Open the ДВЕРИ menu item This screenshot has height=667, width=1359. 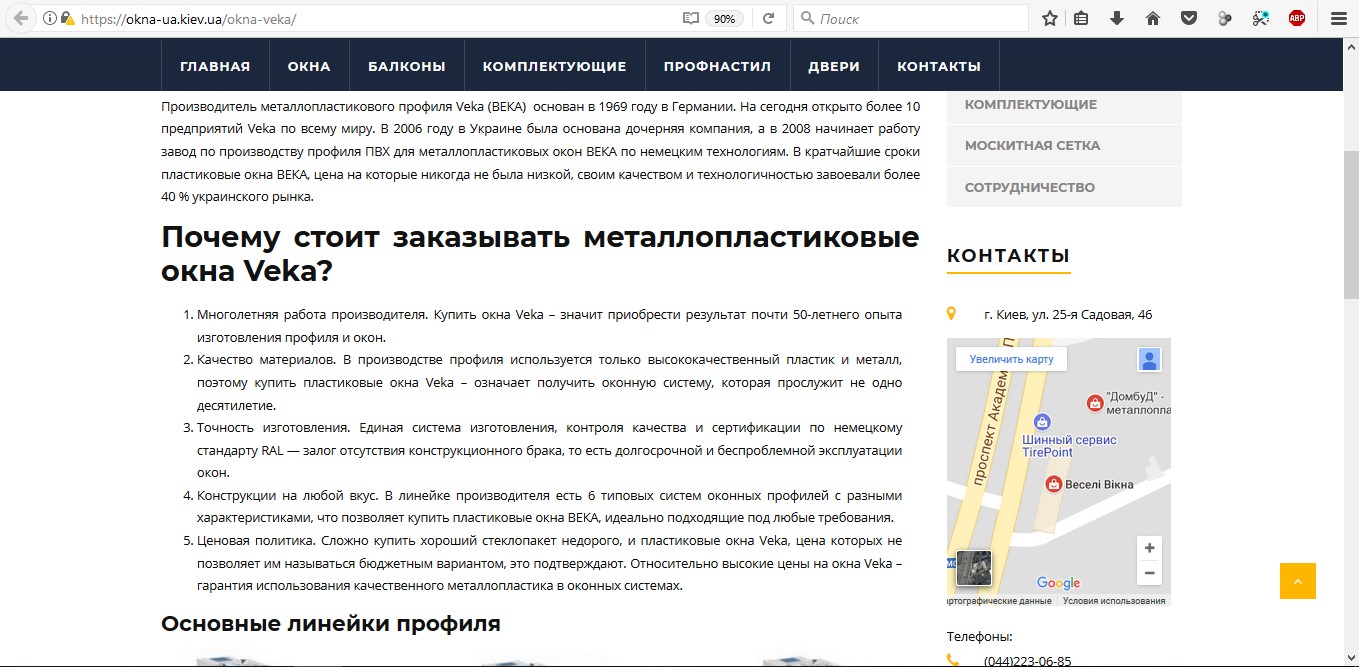834,66
